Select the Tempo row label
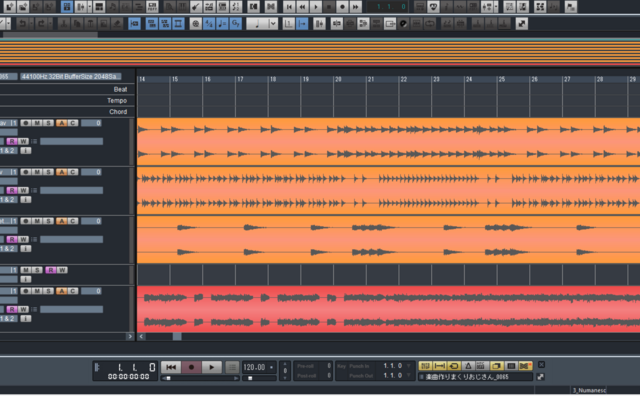The width and height of the screenshot is (640, 396). point(117,100)
